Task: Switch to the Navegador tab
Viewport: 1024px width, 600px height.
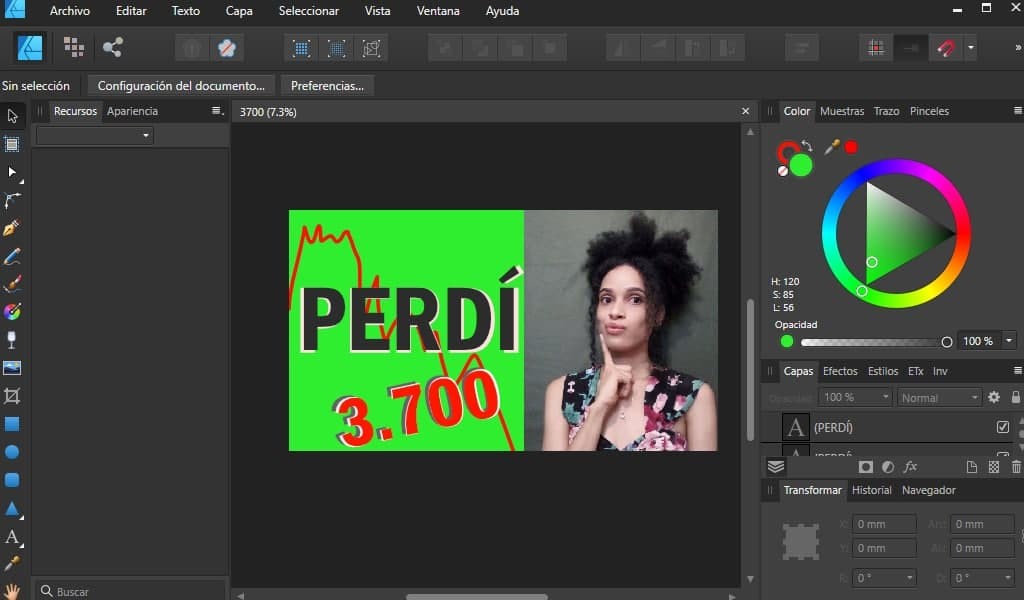Action: point(929,490)
